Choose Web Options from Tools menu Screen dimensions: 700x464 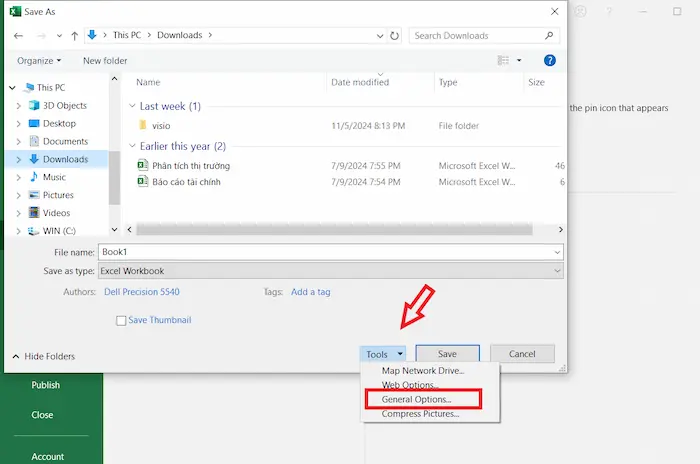pos(410,385)
